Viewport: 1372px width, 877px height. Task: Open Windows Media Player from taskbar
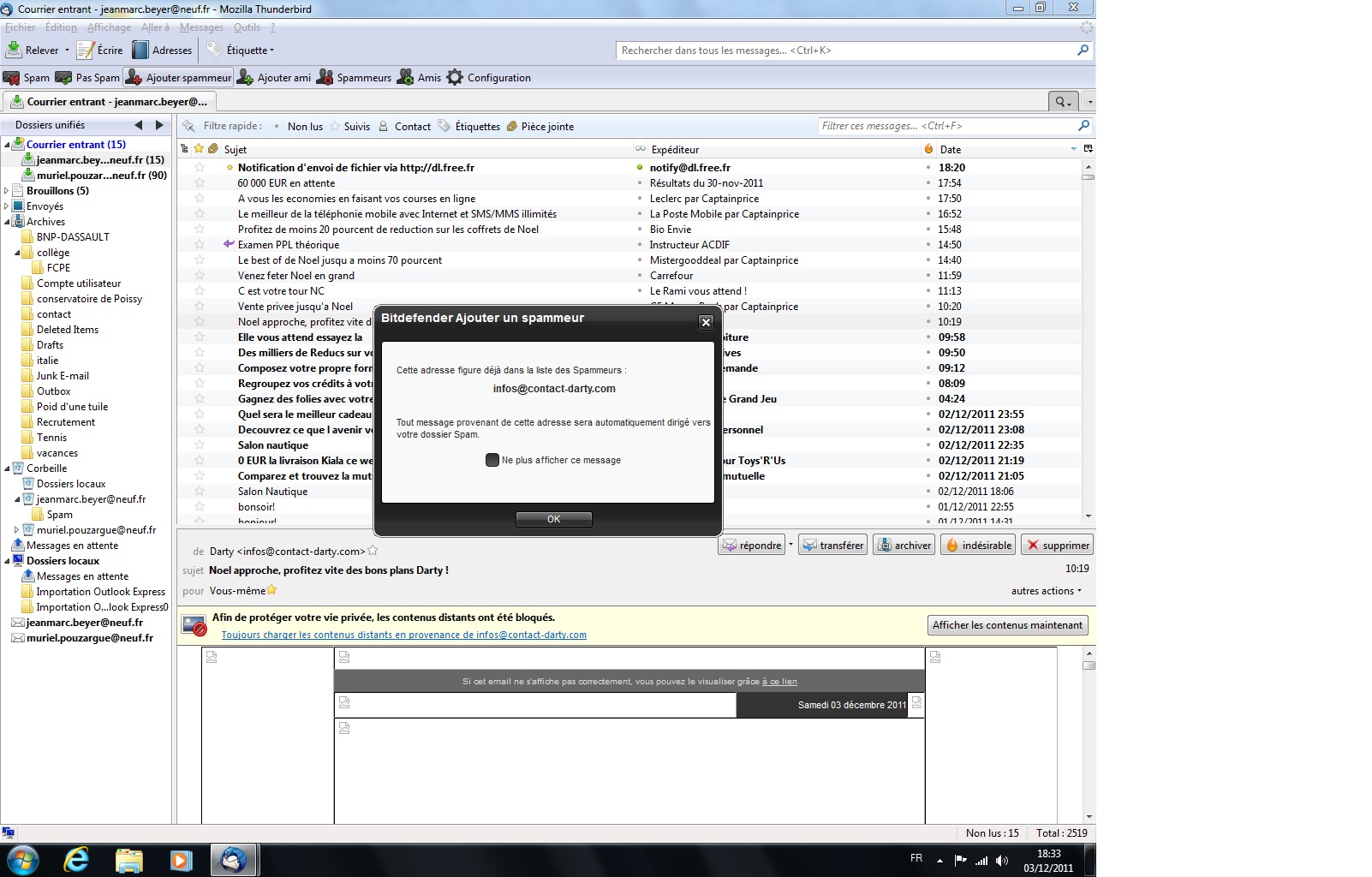(x=181, y=860)
